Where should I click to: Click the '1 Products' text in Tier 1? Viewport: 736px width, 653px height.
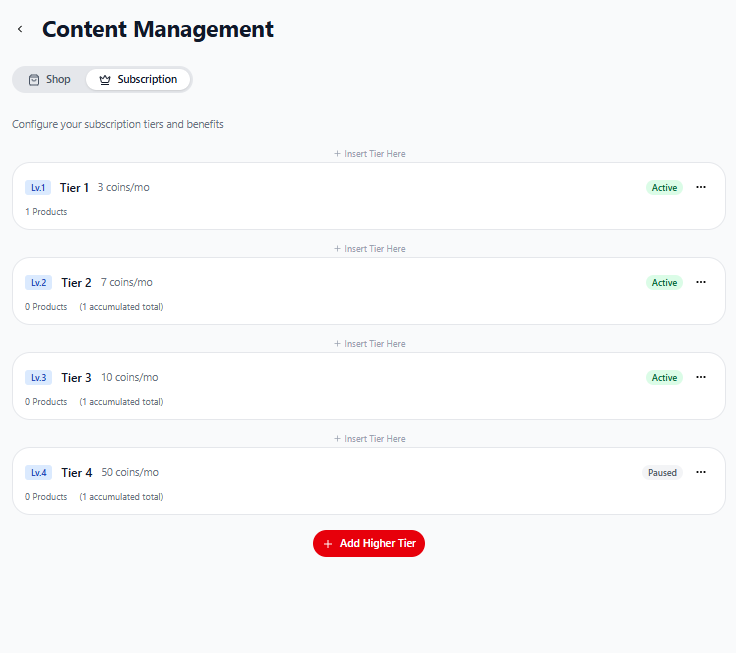coord(46,212)
